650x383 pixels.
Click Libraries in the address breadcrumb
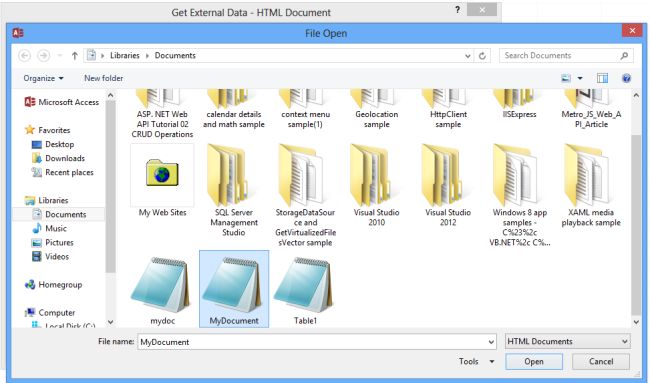pyautogui.click(x=125, y=56)
